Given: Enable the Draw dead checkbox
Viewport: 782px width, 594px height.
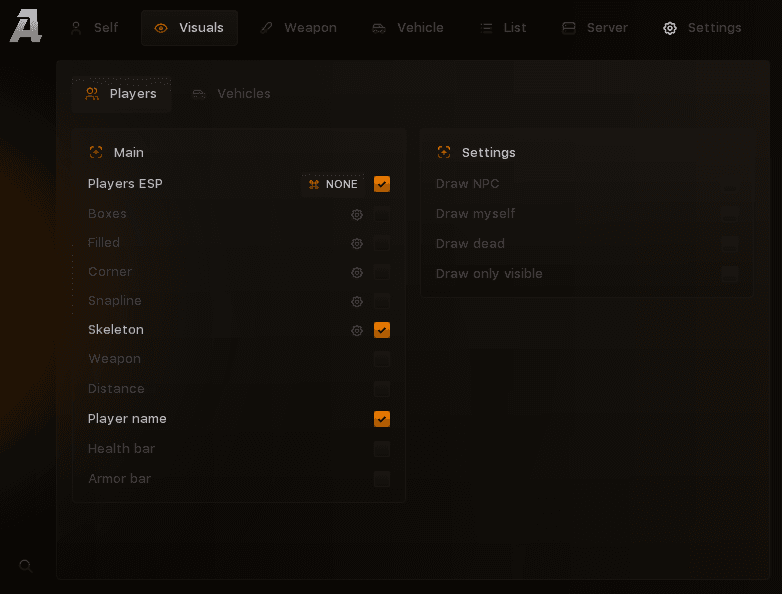Looking at the screenshot, I should (730, 244).
